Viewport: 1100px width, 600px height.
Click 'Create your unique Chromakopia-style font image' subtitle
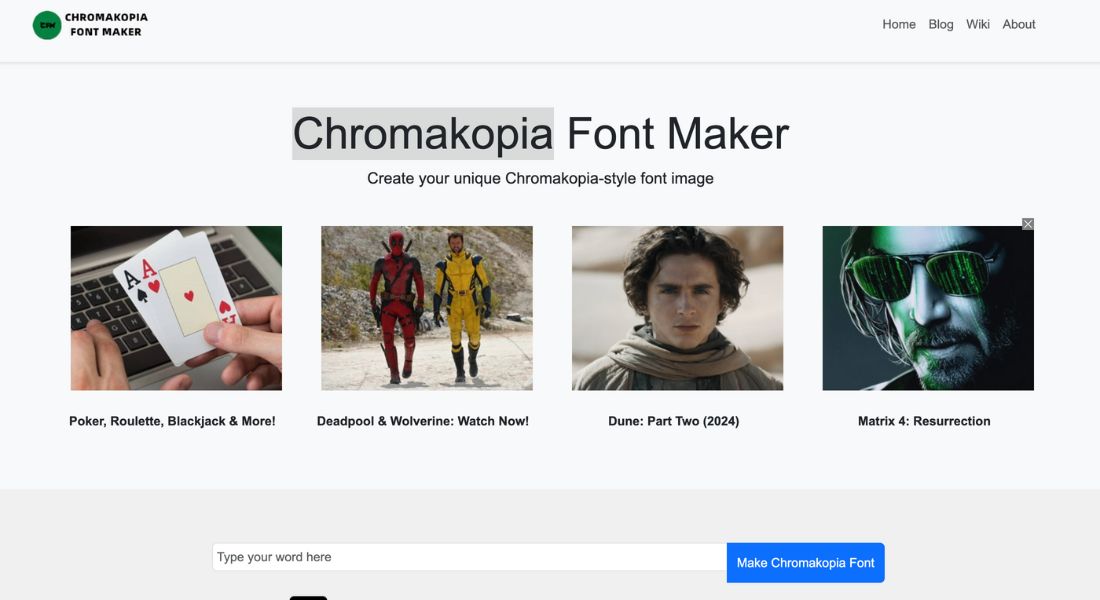pyautogui.click(x=540, y=178)
